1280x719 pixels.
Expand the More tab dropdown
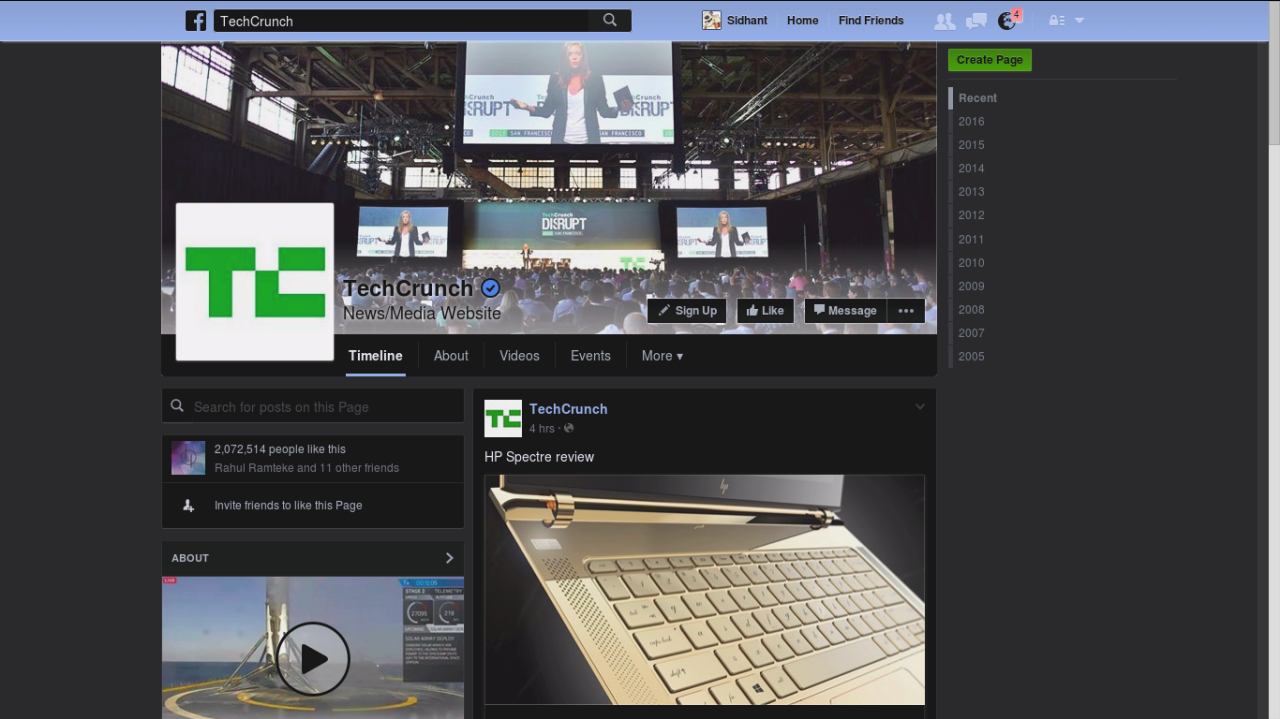[x=661, y=356]
